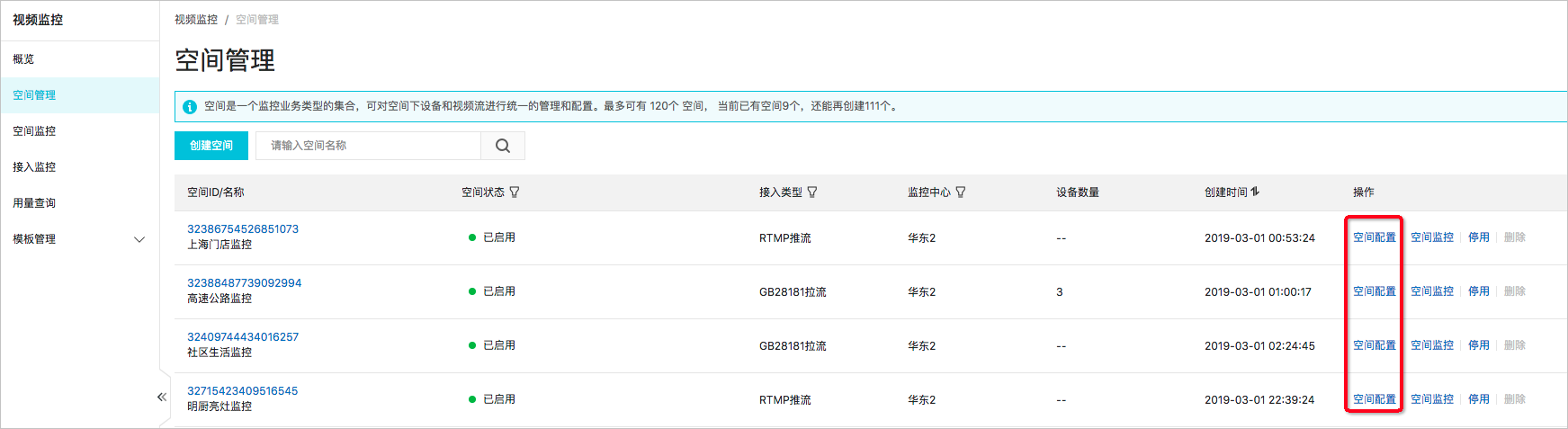Screen dimensions: 1568x429
Task: Sort by 创建时间 using the arrow icon
Action: pos(1256,192)
